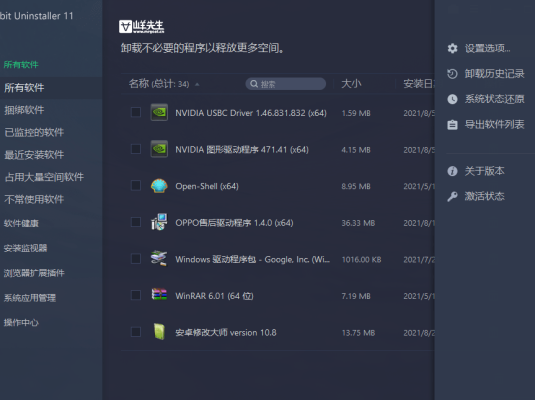The width and height of the screenshot is (535, 400).
Task: Check the NVIDIA USBC Driver checkbox
Action: pyautogui.click(x=136, y=112)
